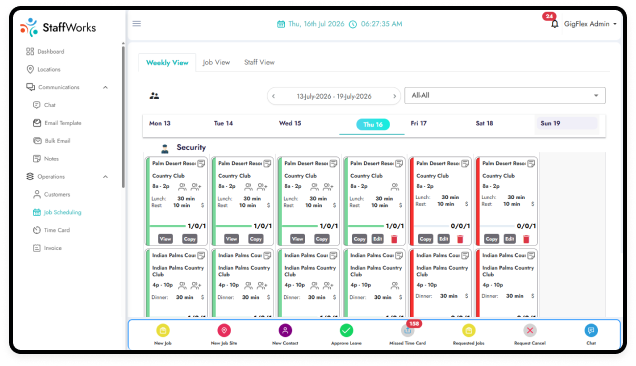Collapse the Communications section
Viewport: 636px width, 366px height.
pyautogui.click(x=105, y=87)
